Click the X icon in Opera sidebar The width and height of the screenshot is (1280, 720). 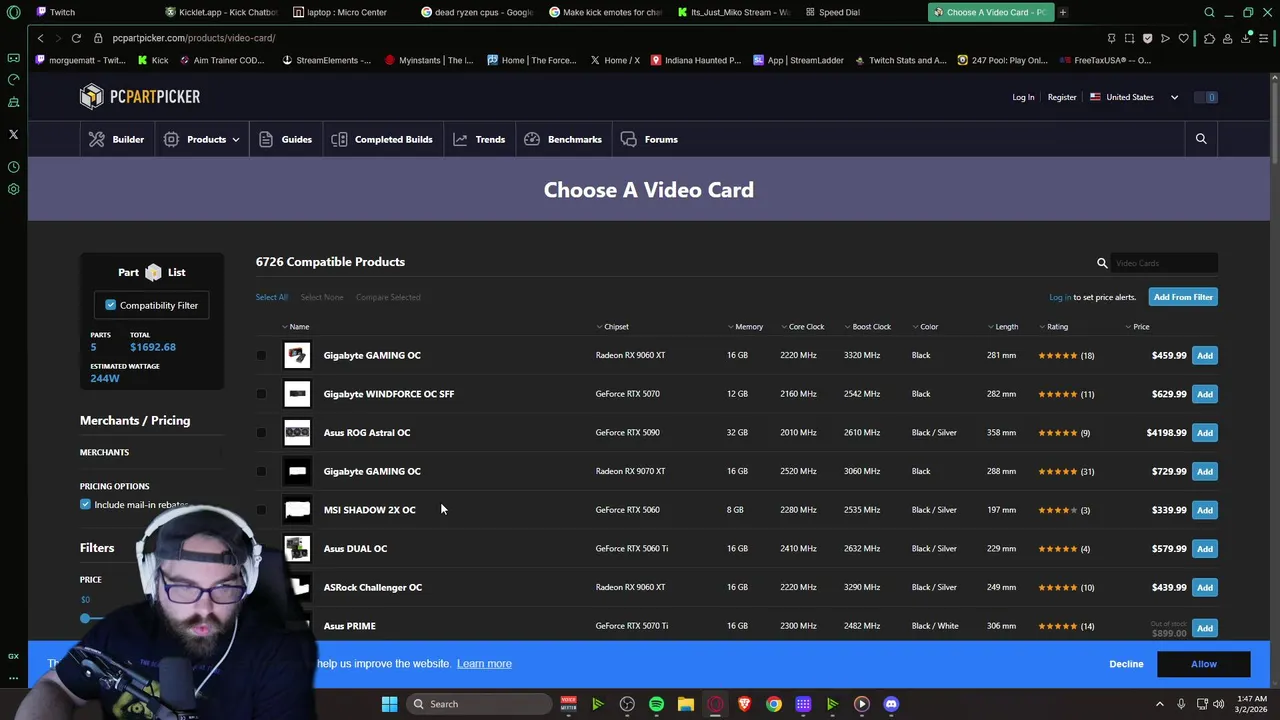click(13, 134)
